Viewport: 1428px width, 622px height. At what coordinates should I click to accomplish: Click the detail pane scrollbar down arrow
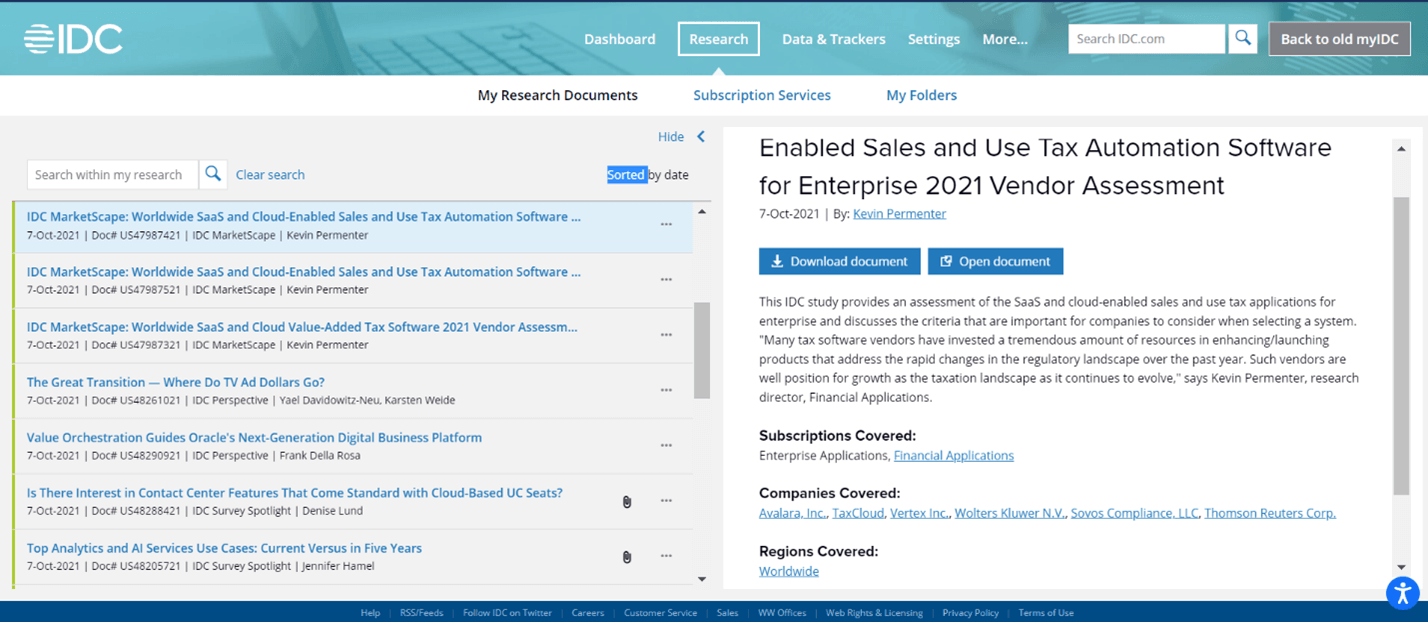pos(1401,567)
